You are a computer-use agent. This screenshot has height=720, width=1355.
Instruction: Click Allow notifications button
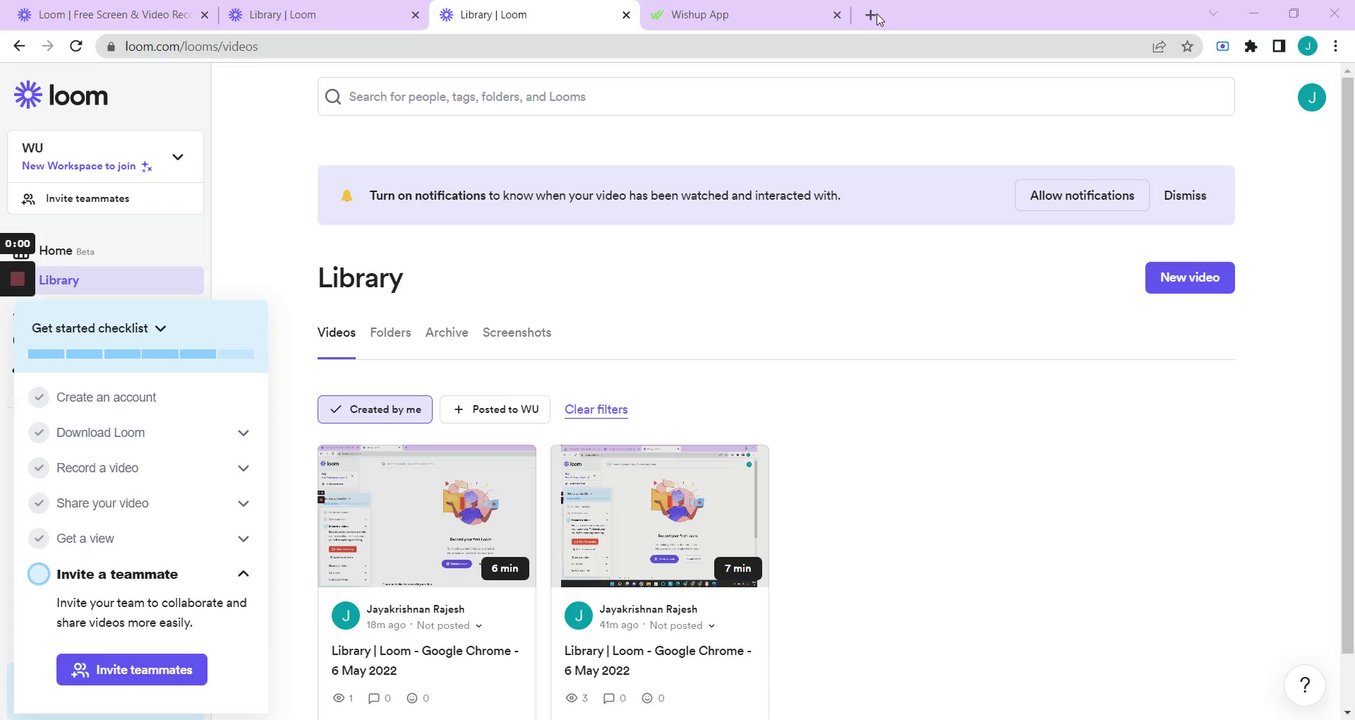click(x=1082, y=195)
